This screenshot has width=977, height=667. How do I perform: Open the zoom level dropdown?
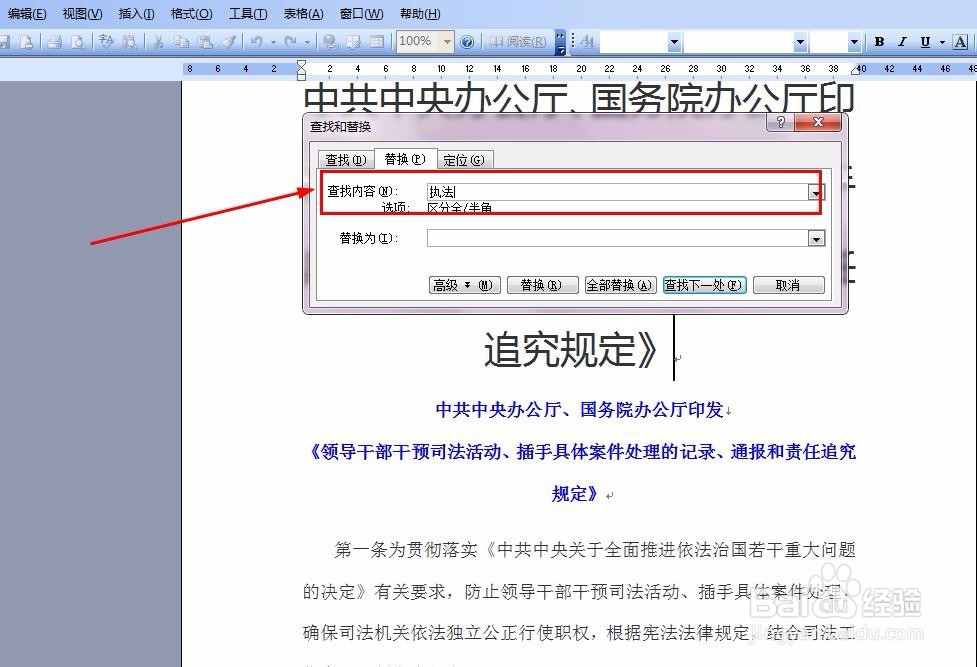click(446, 42)
